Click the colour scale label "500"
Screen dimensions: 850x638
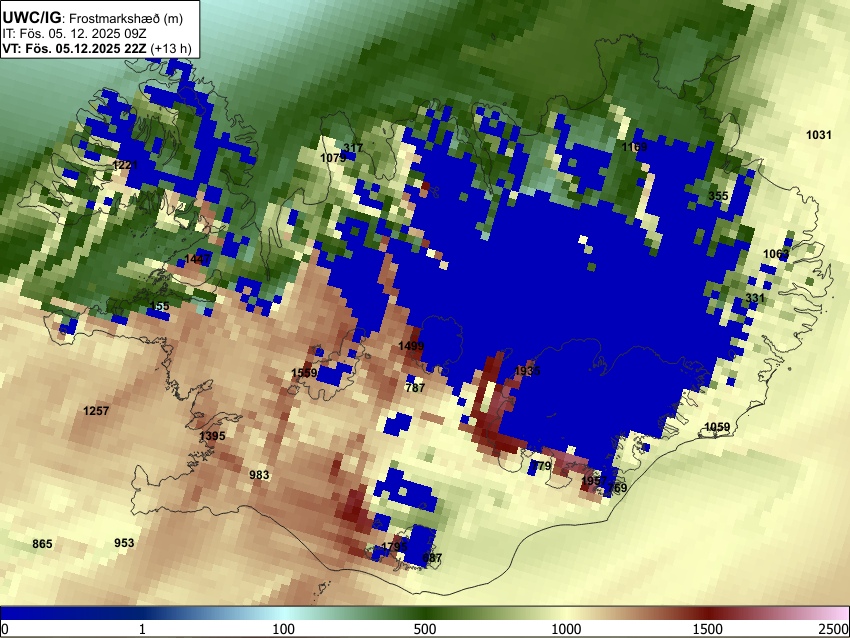tap(425, 629)
